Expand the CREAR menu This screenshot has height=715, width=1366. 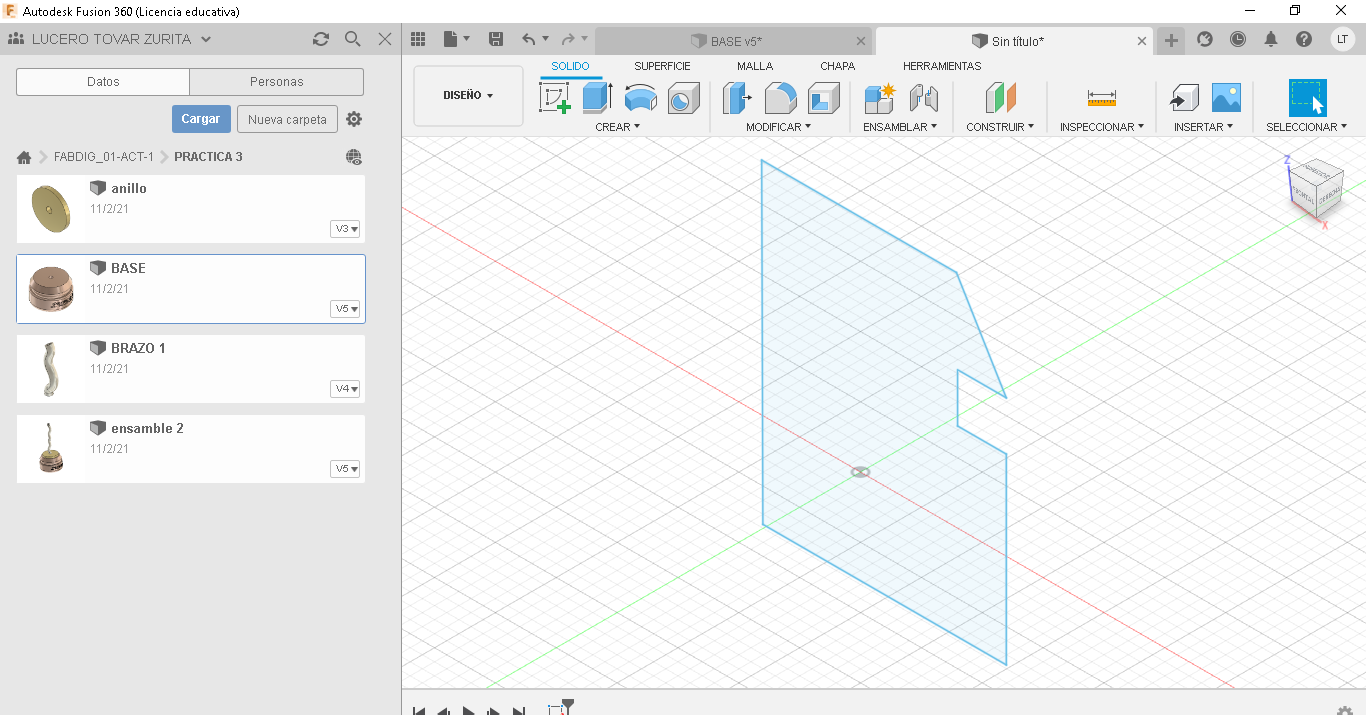pos(617,127)
